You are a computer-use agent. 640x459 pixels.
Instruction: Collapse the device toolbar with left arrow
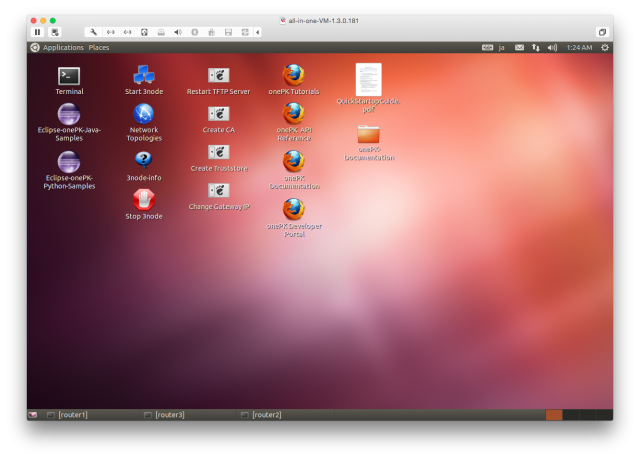pos(258,32)
